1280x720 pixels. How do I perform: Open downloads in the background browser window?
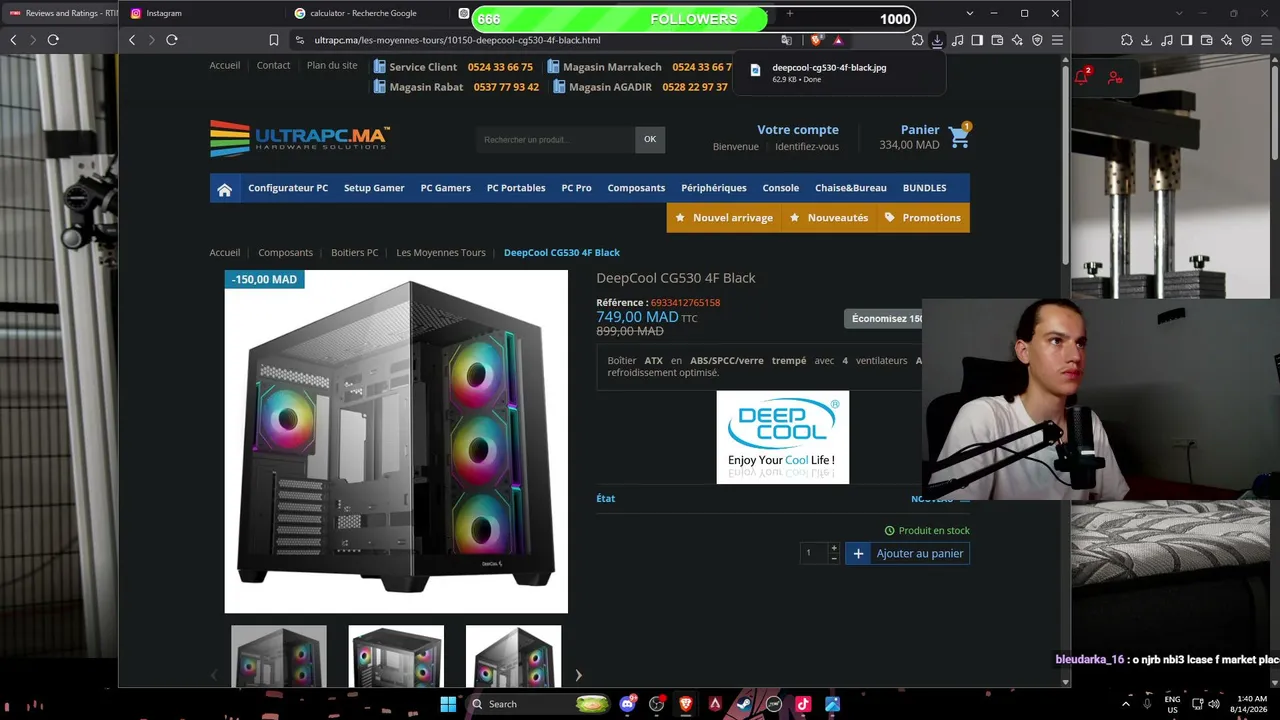tap(1147, 40)
